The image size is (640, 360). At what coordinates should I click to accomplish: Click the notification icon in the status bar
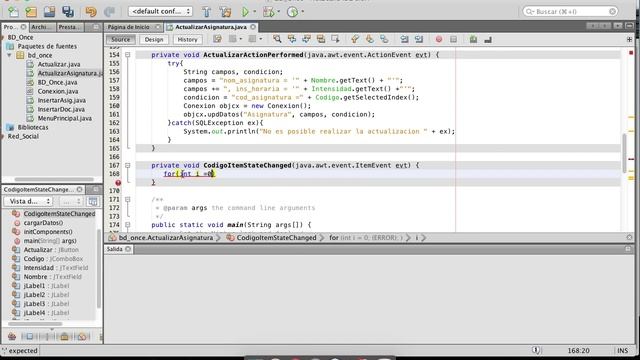pos(536,350)
